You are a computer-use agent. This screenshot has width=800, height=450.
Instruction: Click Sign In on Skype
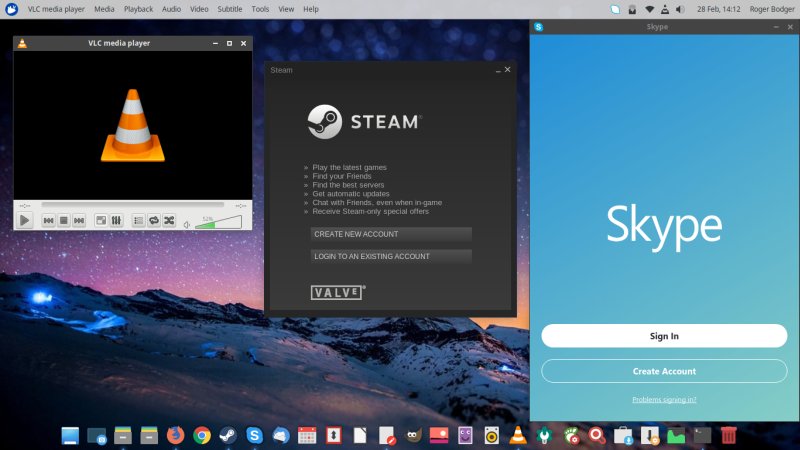(x=664, y=336)
